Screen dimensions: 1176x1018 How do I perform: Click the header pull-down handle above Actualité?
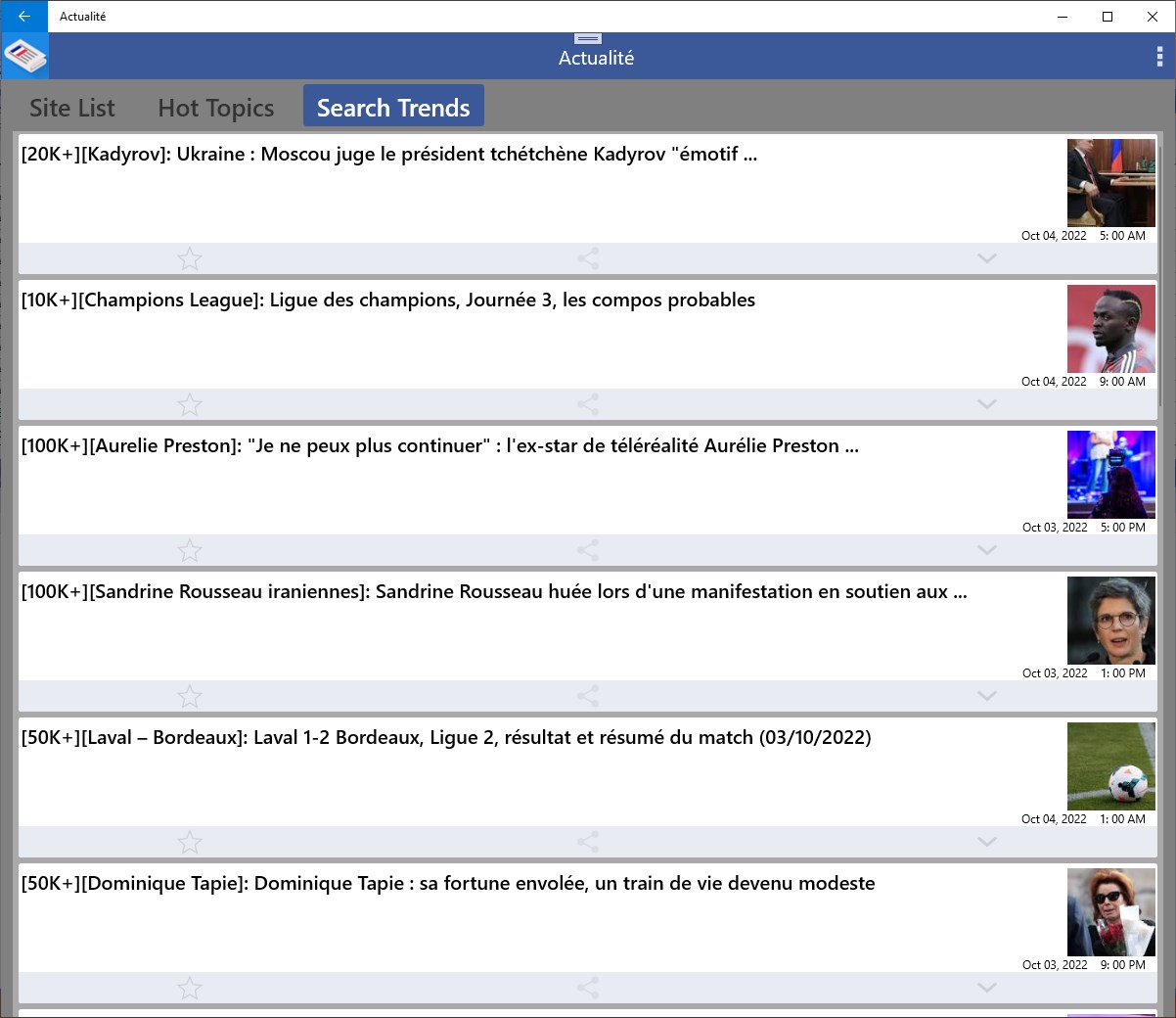pyautogui.click(x=588, y=38)
